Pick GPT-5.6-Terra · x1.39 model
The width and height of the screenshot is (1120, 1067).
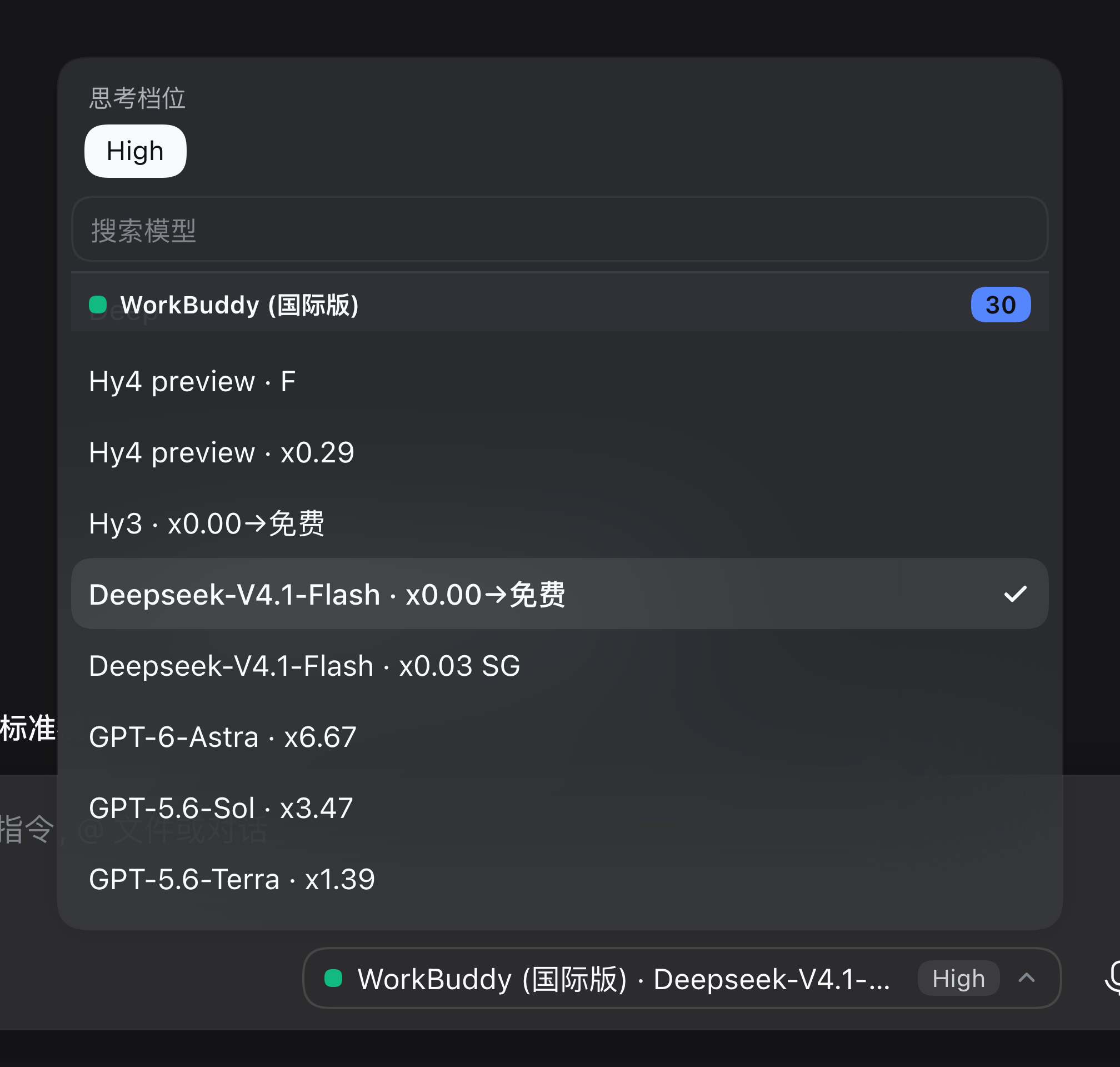(x=559, y=879)
